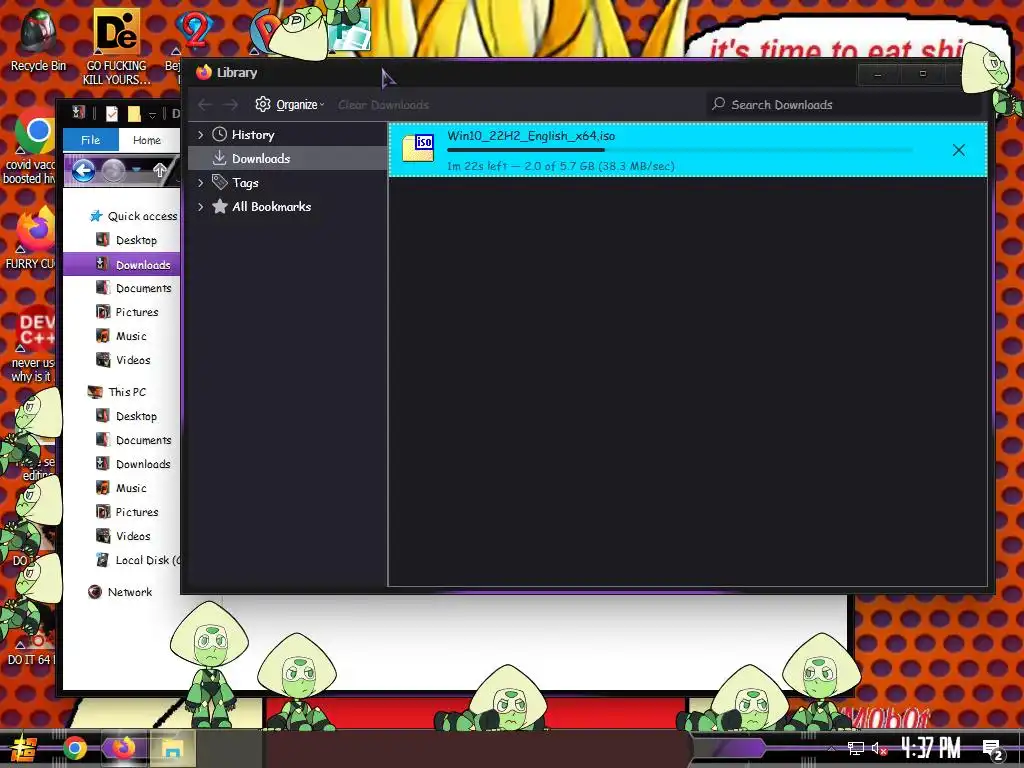Click the Firefox taskbar icon
This screenshot has width=1024, height=768.
(x=123, y=748)
